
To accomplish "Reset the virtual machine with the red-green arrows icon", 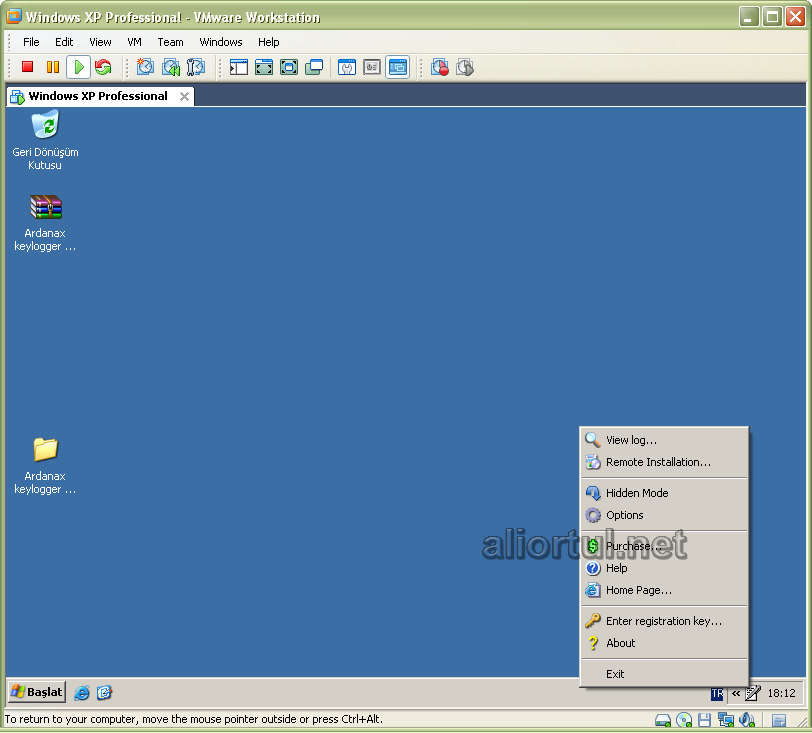I will coord(103,67).
